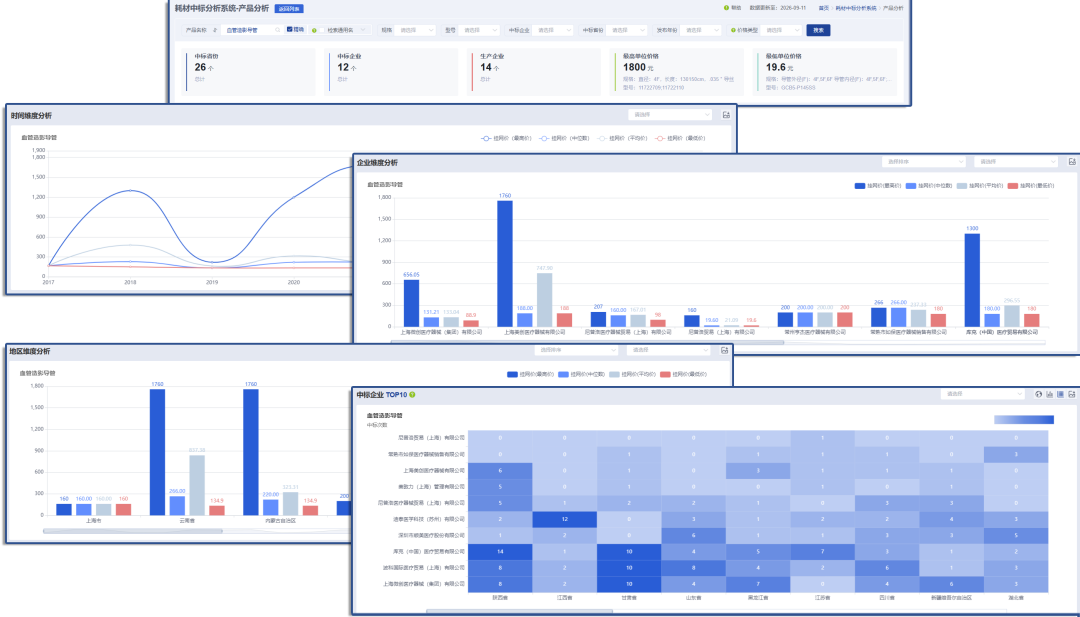
Task: Select the 中标省份 26 个 summary card
Action: [249, 71]
